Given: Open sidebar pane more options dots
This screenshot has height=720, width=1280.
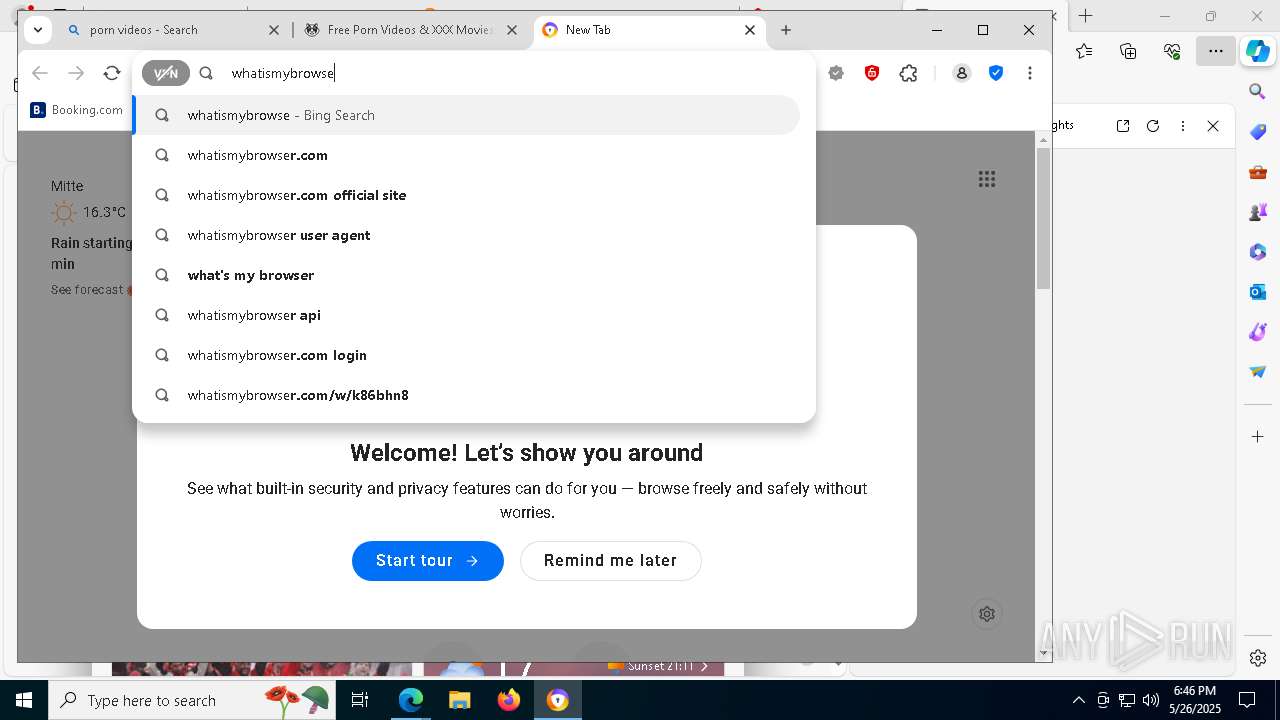Looking at the screenshot, I should [1183, 126].
